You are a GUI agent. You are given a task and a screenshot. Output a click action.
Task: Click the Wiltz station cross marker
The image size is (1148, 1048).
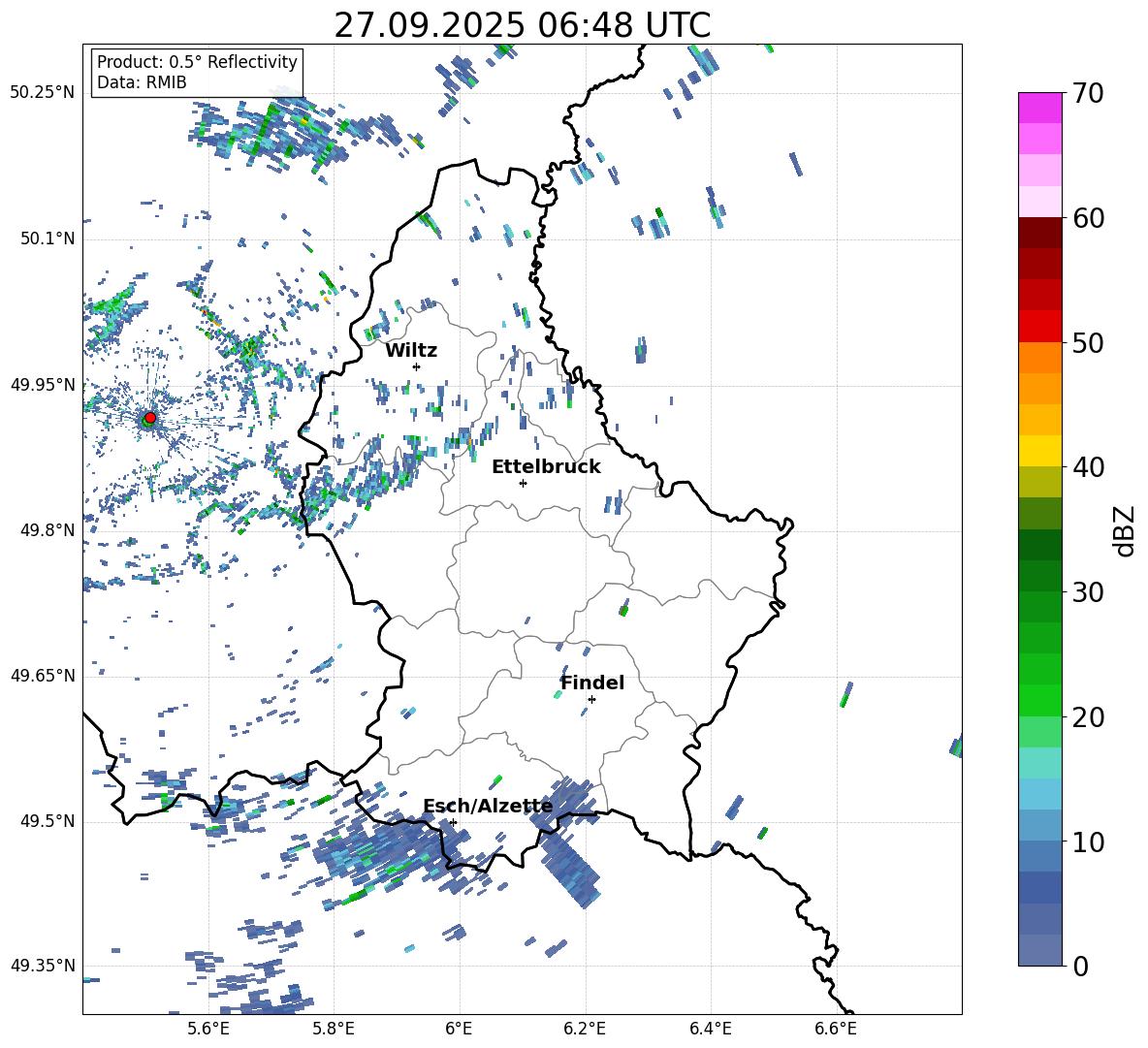point(417,366)
